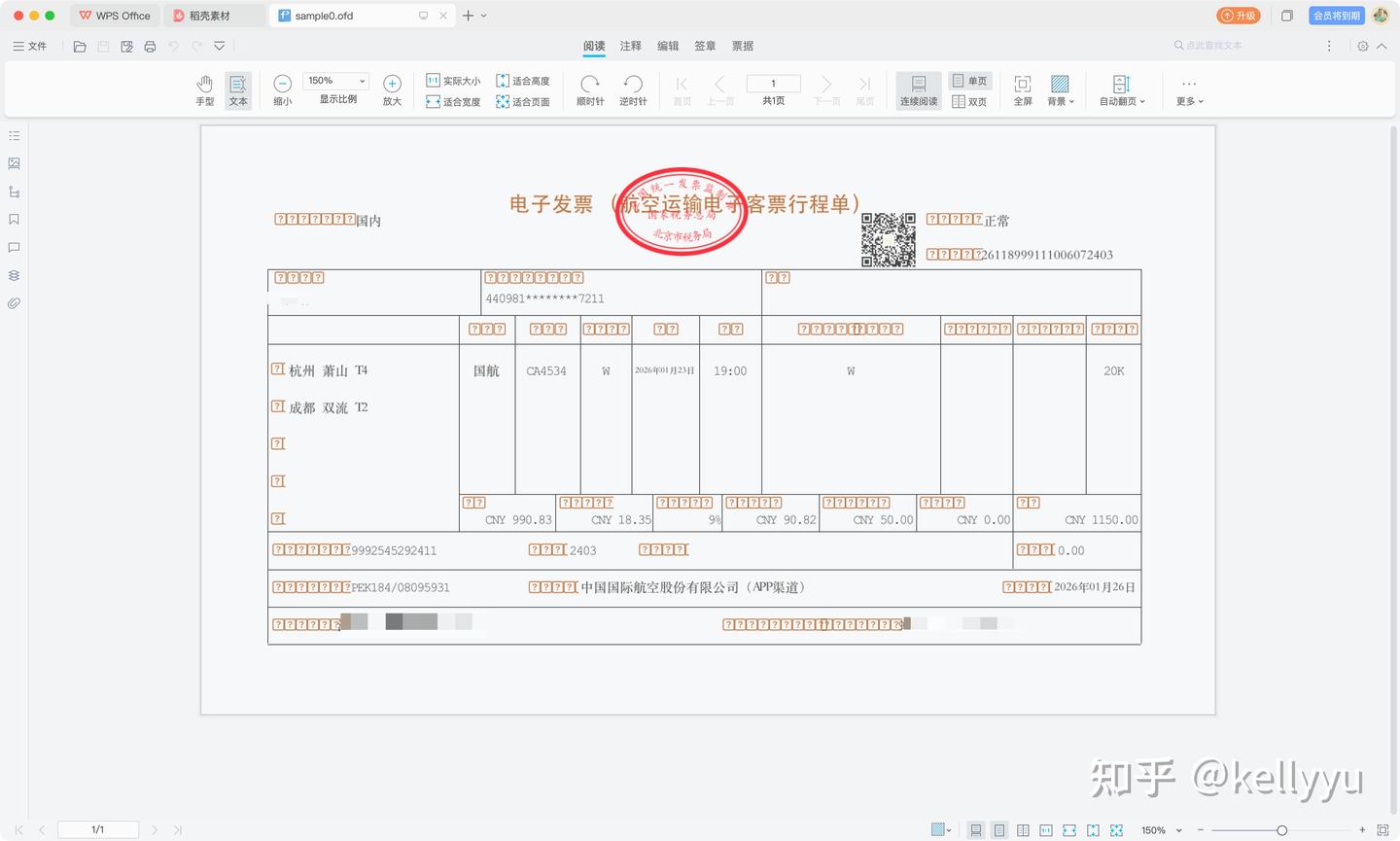This screenshot has height=841, width=1400.
Task: Click status bar fit-width icon
Action: point(1069,830)
